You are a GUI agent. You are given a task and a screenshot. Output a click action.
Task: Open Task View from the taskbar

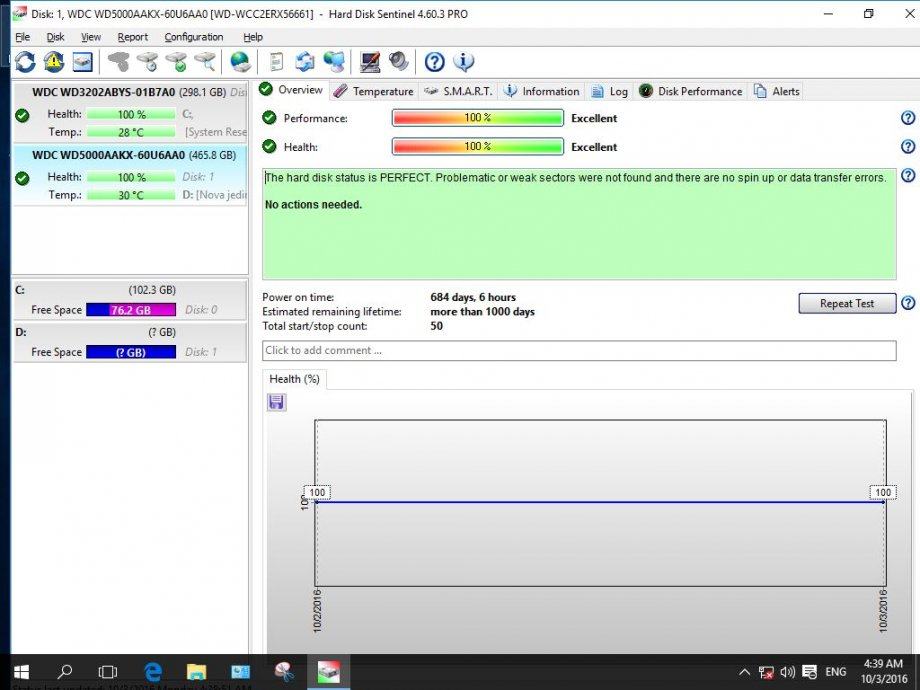click(x=108, y=672)
